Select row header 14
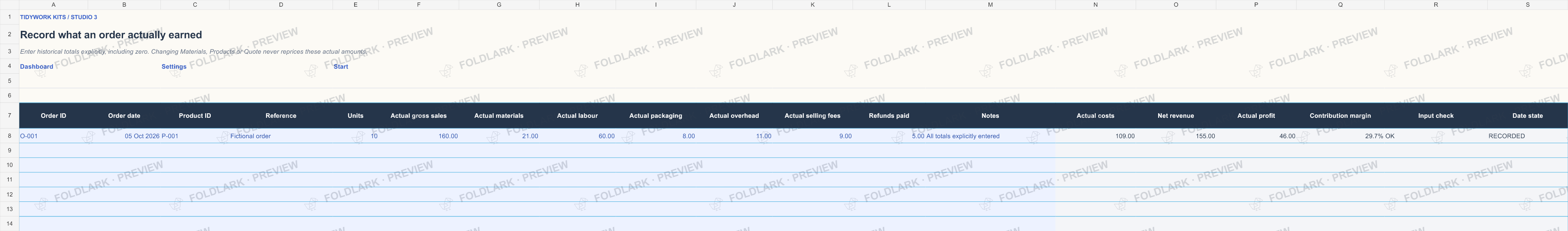This screenshot has width=1568, height=231. [x=9, y=224]
